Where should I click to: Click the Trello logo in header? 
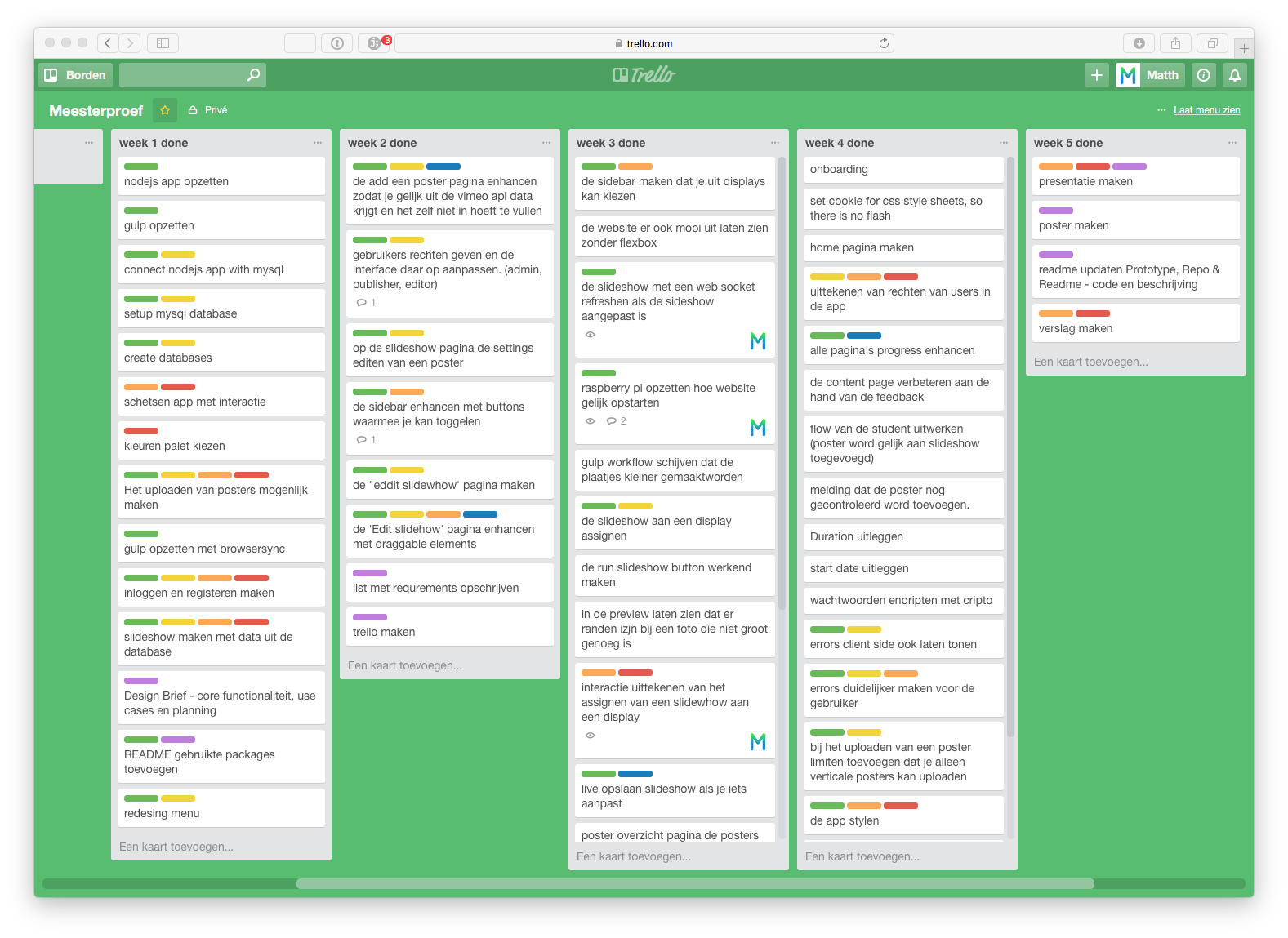[644, 75]
